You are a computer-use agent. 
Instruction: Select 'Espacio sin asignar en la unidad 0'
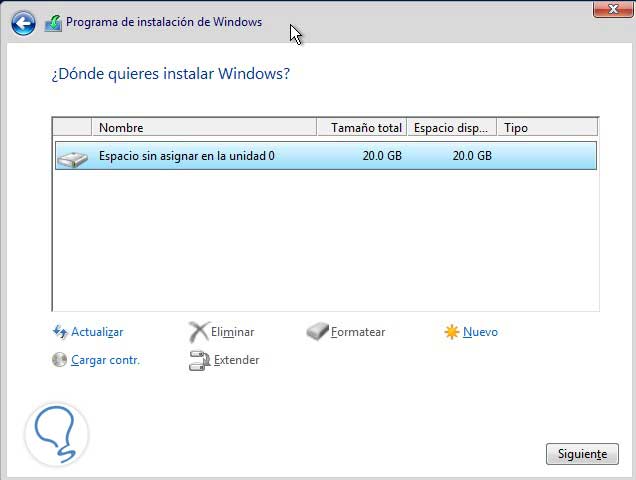click(x=326, y=156)
